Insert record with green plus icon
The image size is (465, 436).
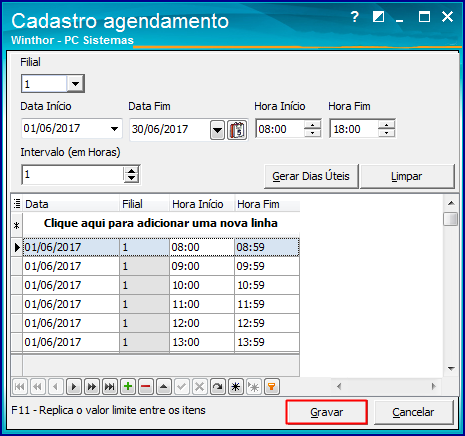(x=128, y=387)
